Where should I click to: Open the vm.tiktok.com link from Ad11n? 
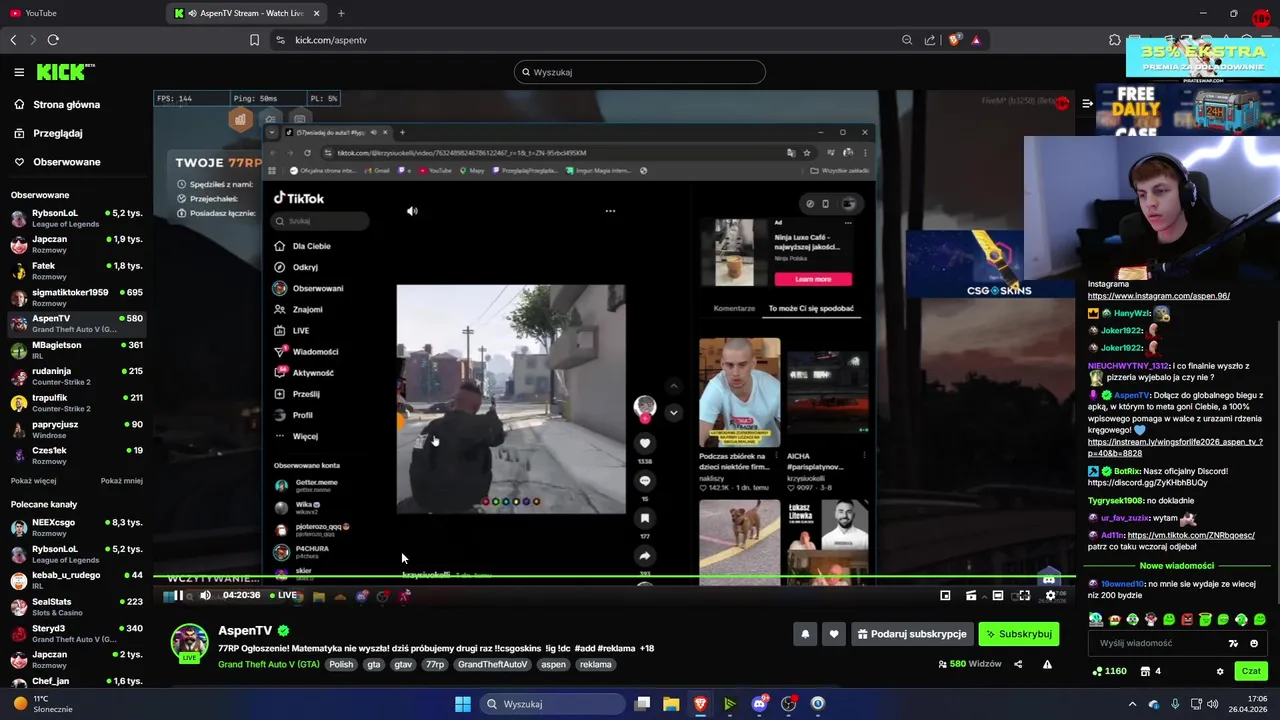click(x=1191, y=535)
